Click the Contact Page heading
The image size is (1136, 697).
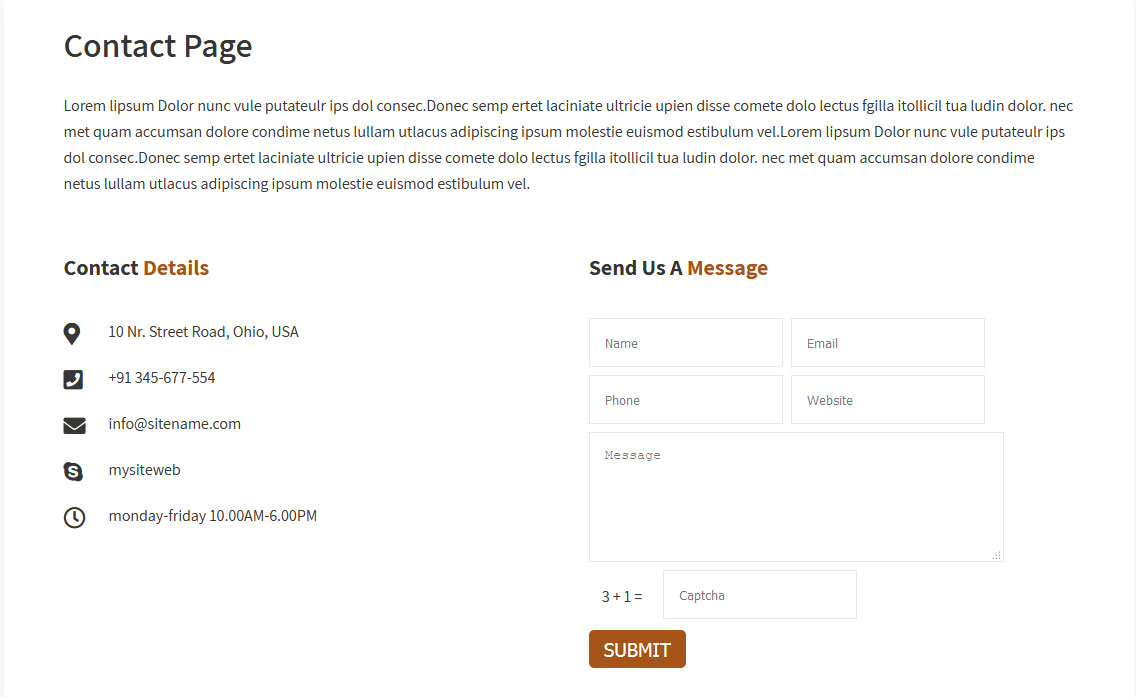click(x=158, y=47)
